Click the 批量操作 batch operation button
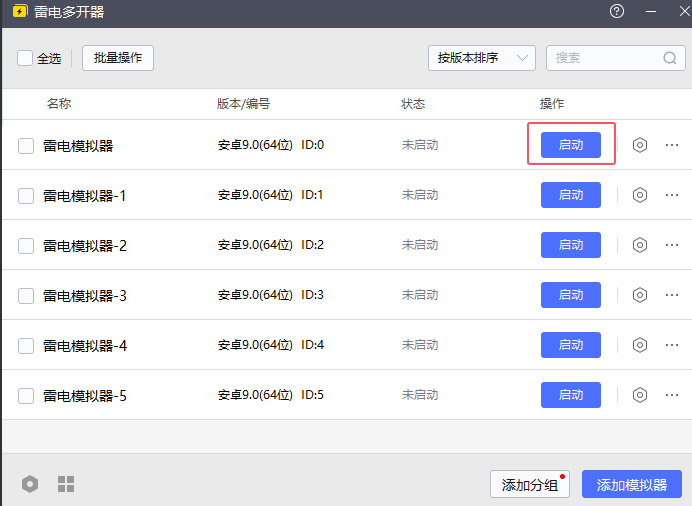Screen dimensions: 692x506 click(118, 58)
